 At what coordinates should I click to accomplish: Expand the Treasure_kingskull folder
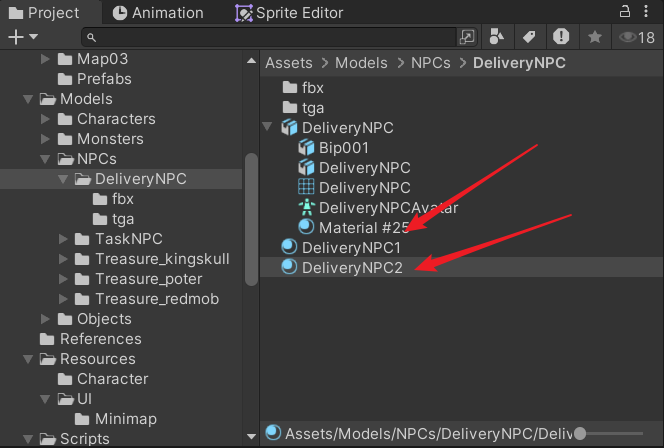(62, 259)
